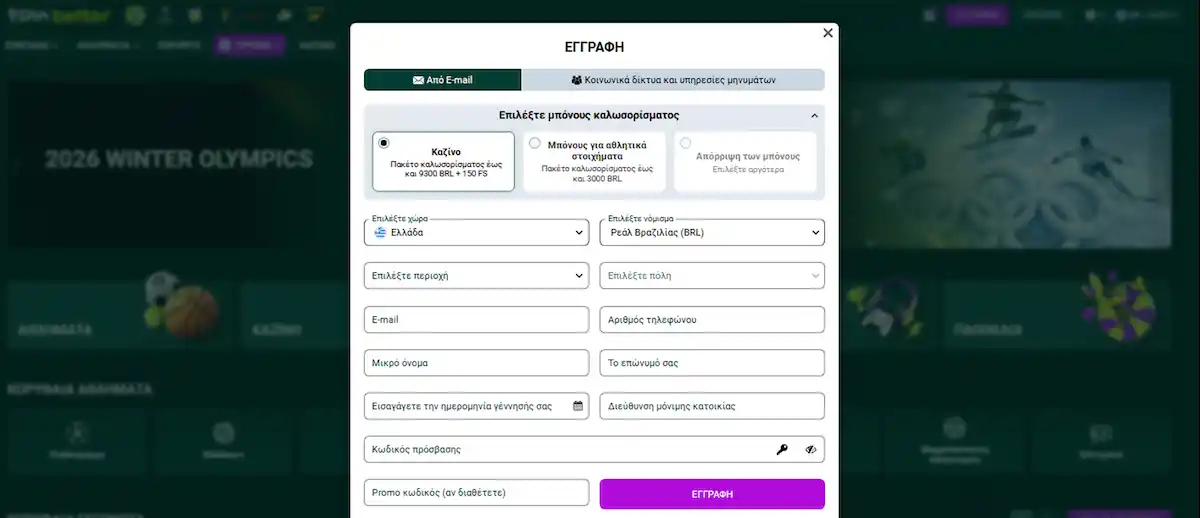Open the currency dropdown showing Ρεάλ Βραζιλίας (BRL)
Viewport: 1200px width, 518px height.
click(x=712, y=232)
